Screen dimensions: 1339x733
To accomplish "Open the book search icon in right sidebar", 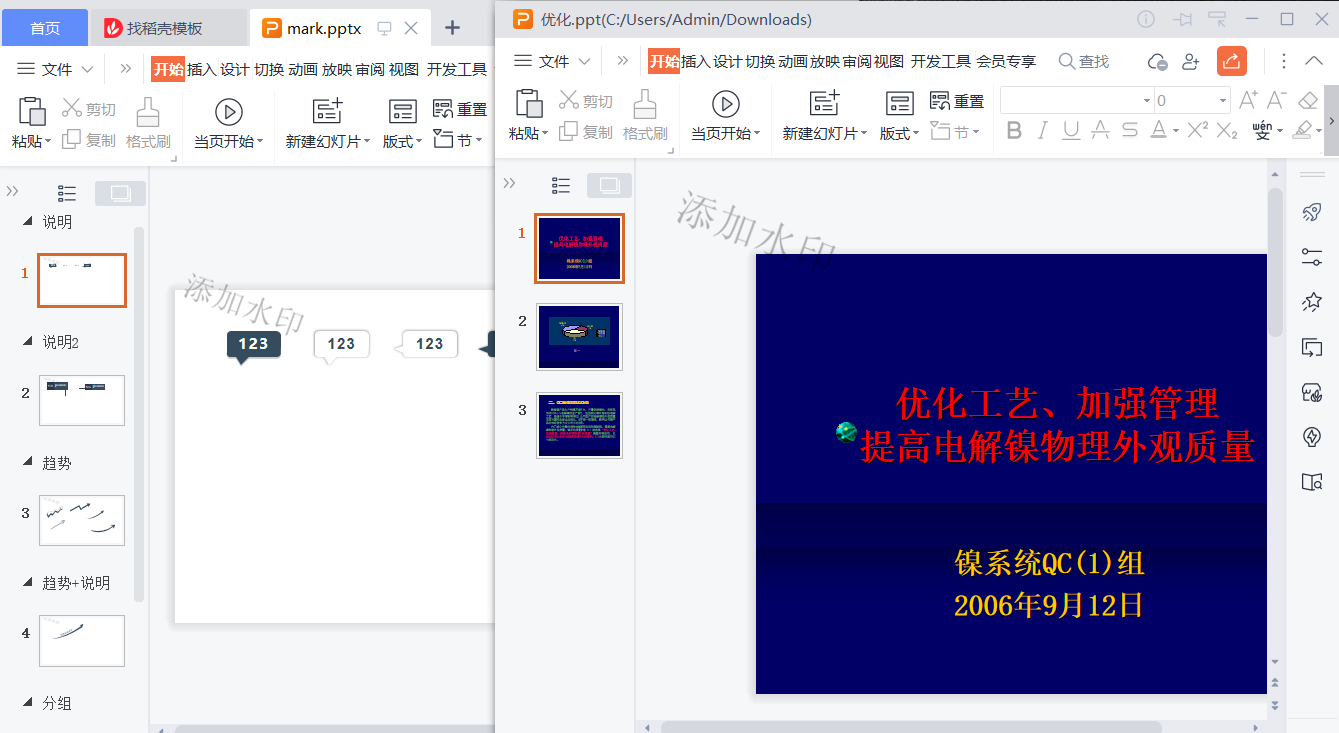I will pyautogui.click(x=1312, y=482).
